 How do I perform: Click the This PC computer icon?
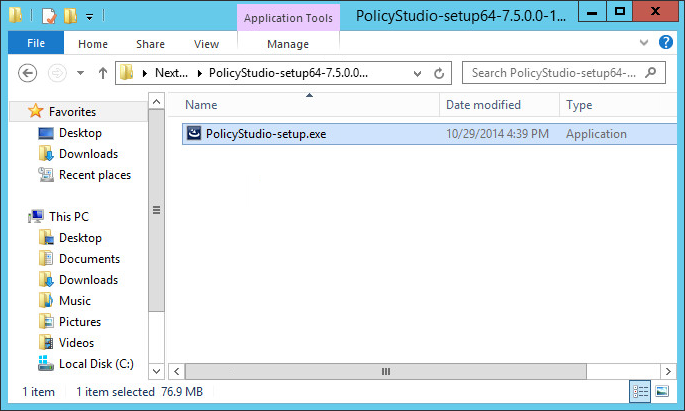(x=36, y=216)
